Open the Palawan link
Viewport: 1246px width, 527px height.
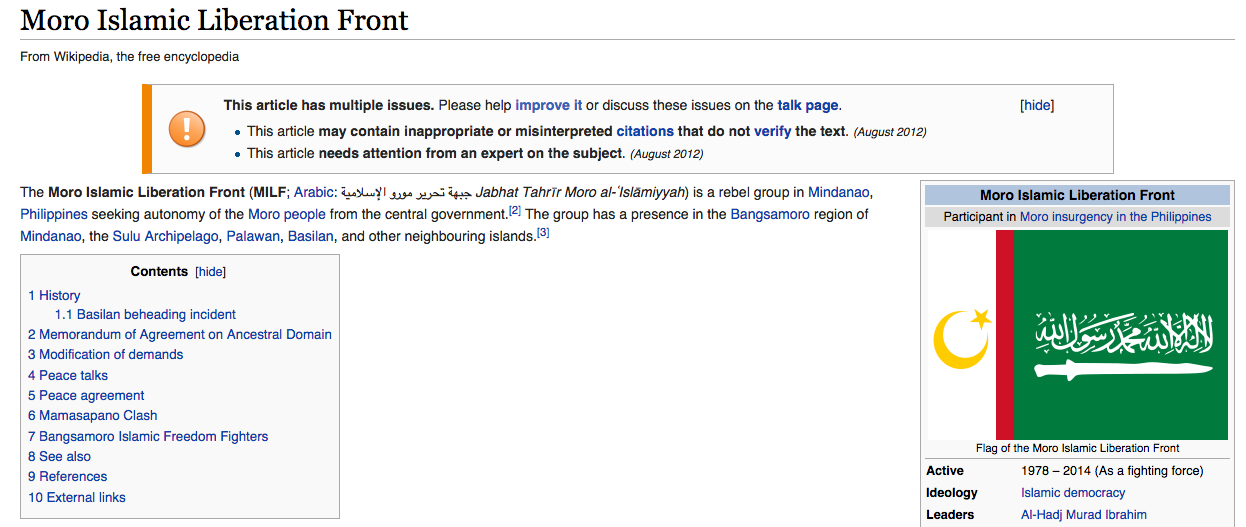point(253,236)
